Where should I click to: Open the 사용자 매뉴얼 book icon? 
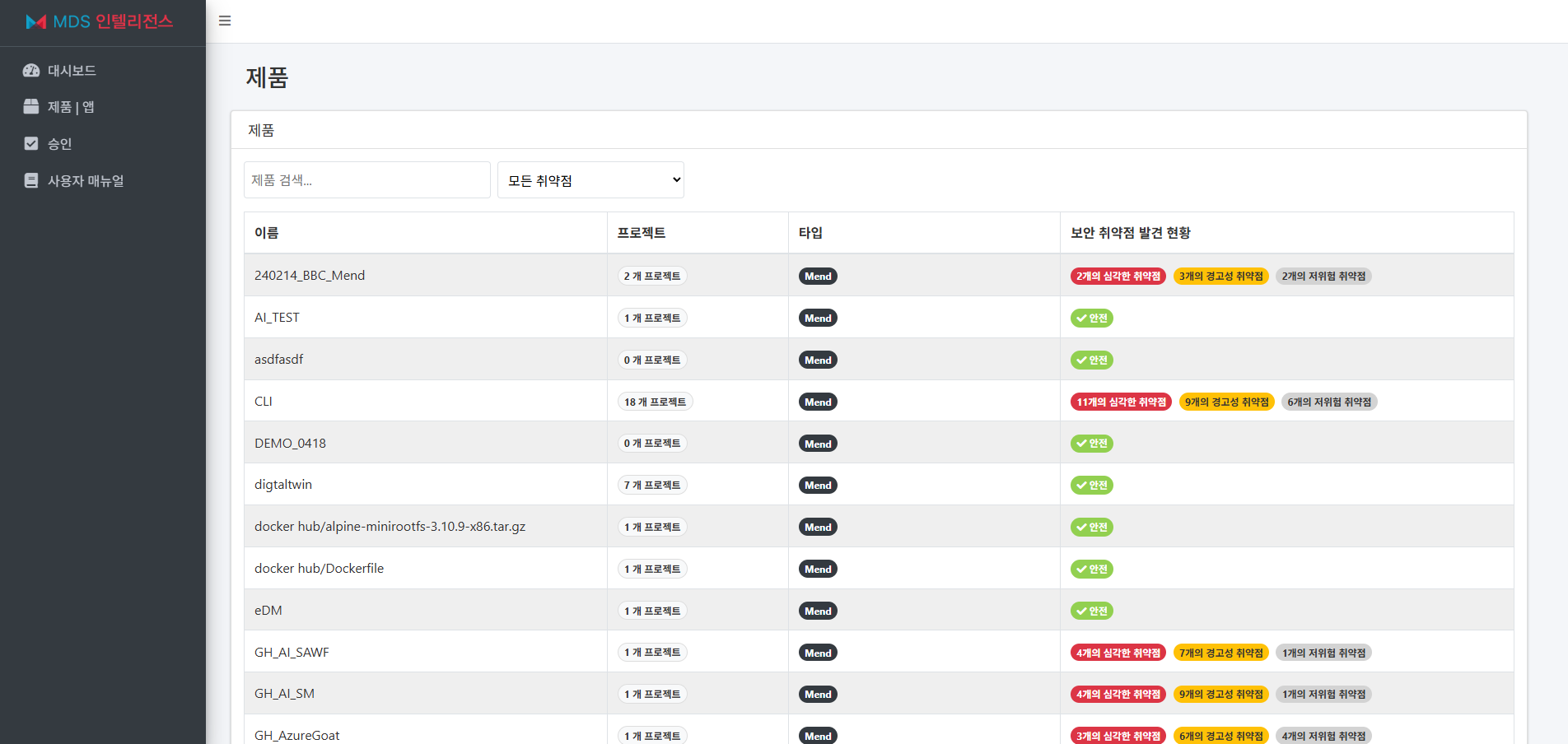pos(31,180)
